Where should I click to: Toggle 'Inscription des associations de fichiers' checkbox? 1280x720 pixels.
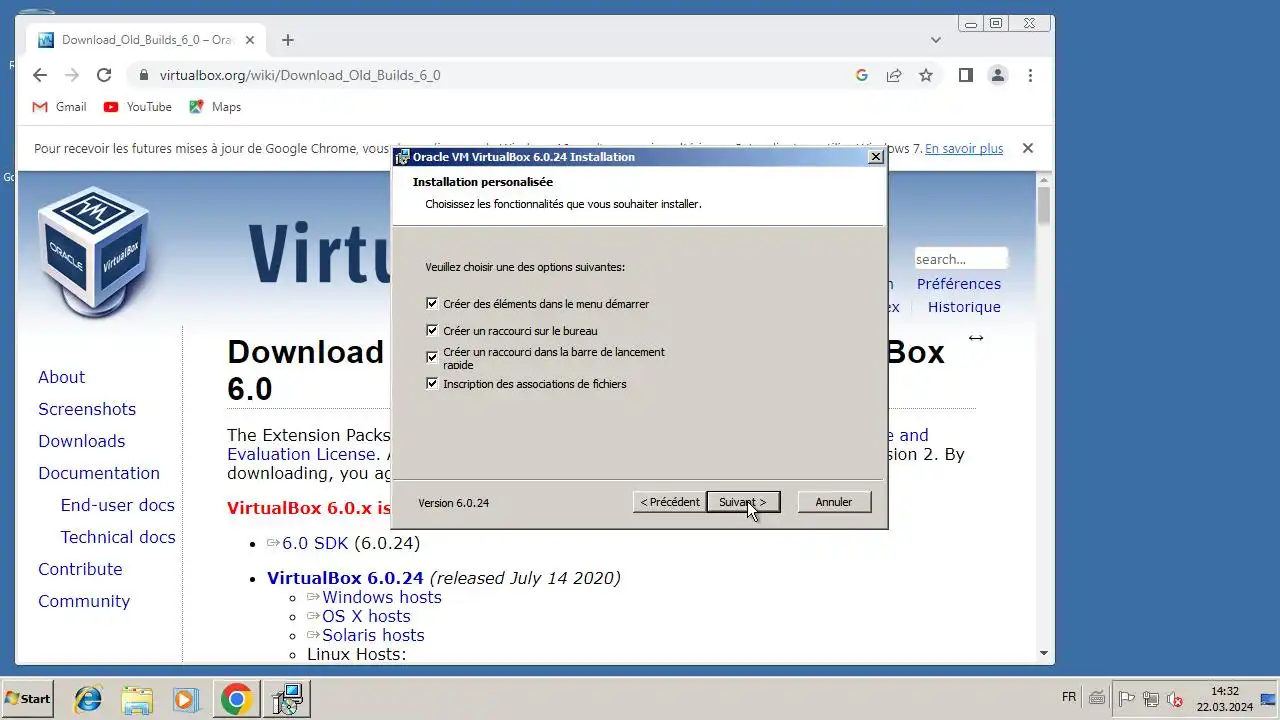point(432,383)
